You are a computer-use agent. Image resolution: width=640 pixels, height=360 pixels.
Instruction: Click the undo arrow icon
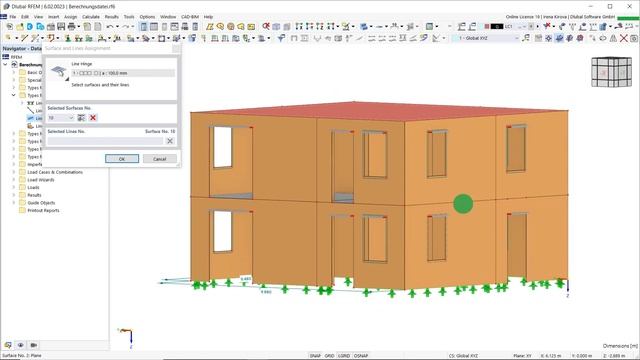point(109,27)
